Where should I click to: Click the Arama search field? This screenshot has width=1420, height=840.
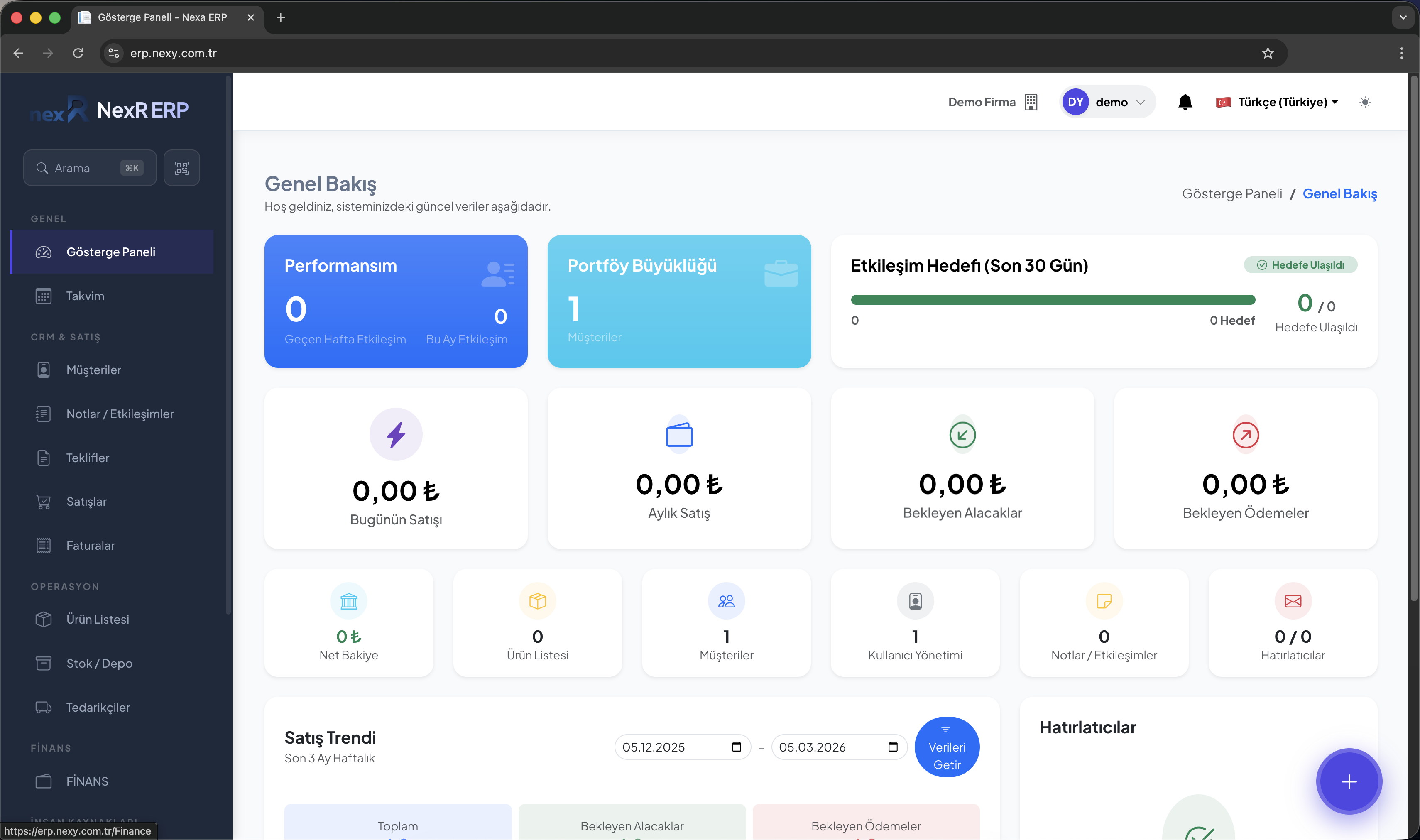pyautogui.click(x=79, y=168)
